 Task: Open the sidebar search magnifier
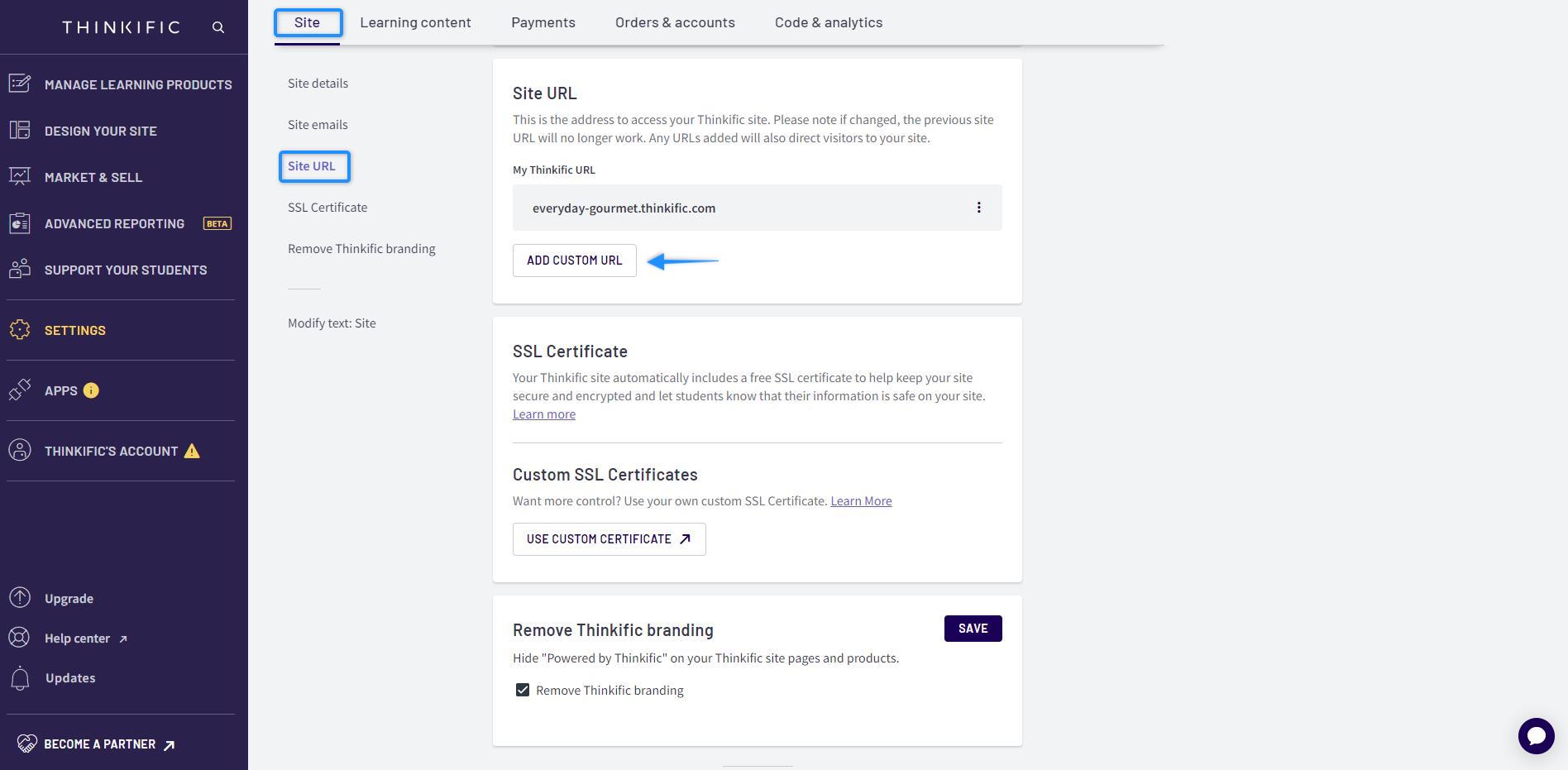tap(218, 27)
